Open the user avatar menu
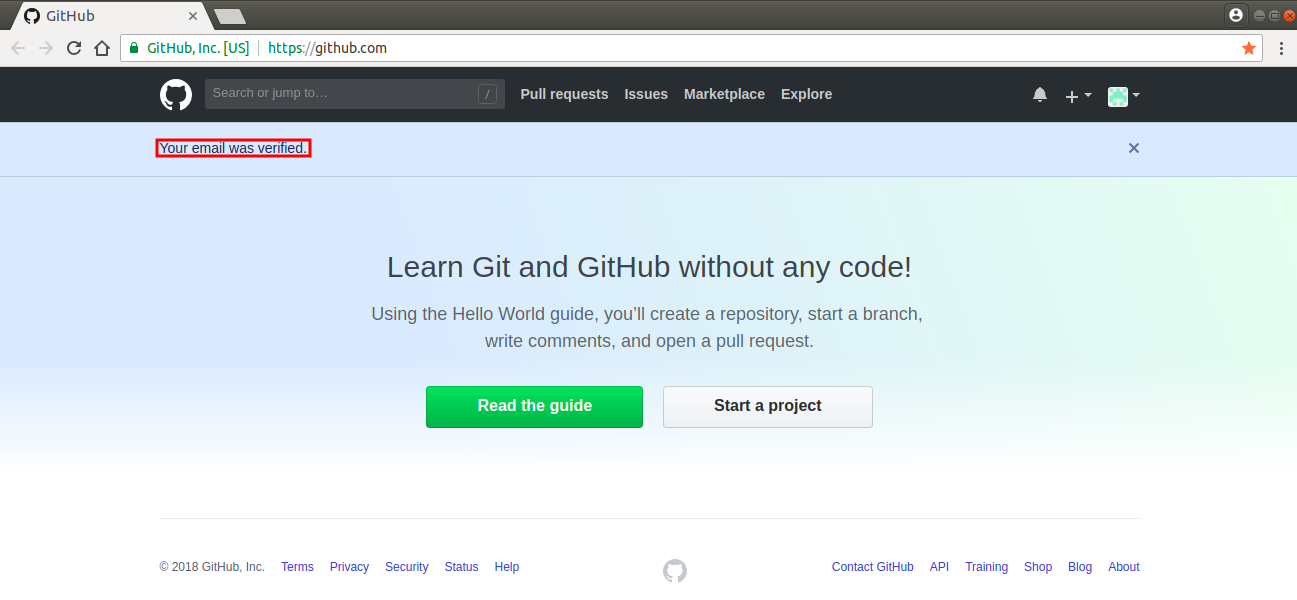 [x=1123, y=96]
